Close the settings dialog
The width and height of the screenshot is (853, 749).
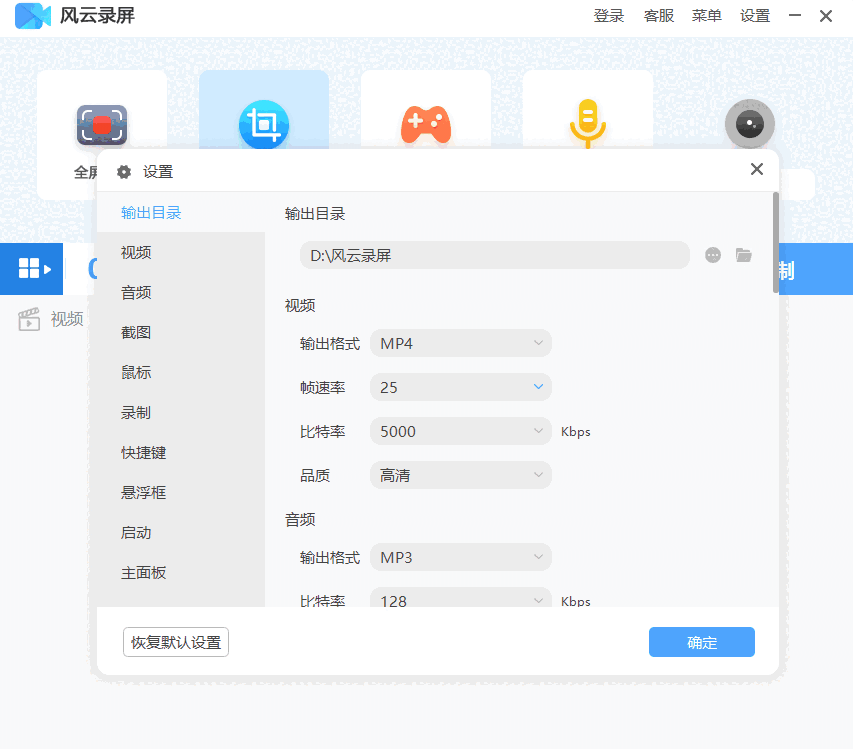tap(757, 169)
